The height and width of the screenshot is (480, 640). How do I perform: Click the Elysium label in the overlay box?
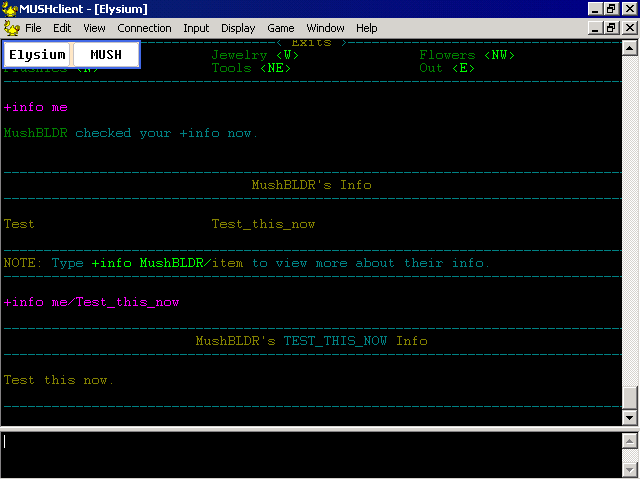click(37, 54)
